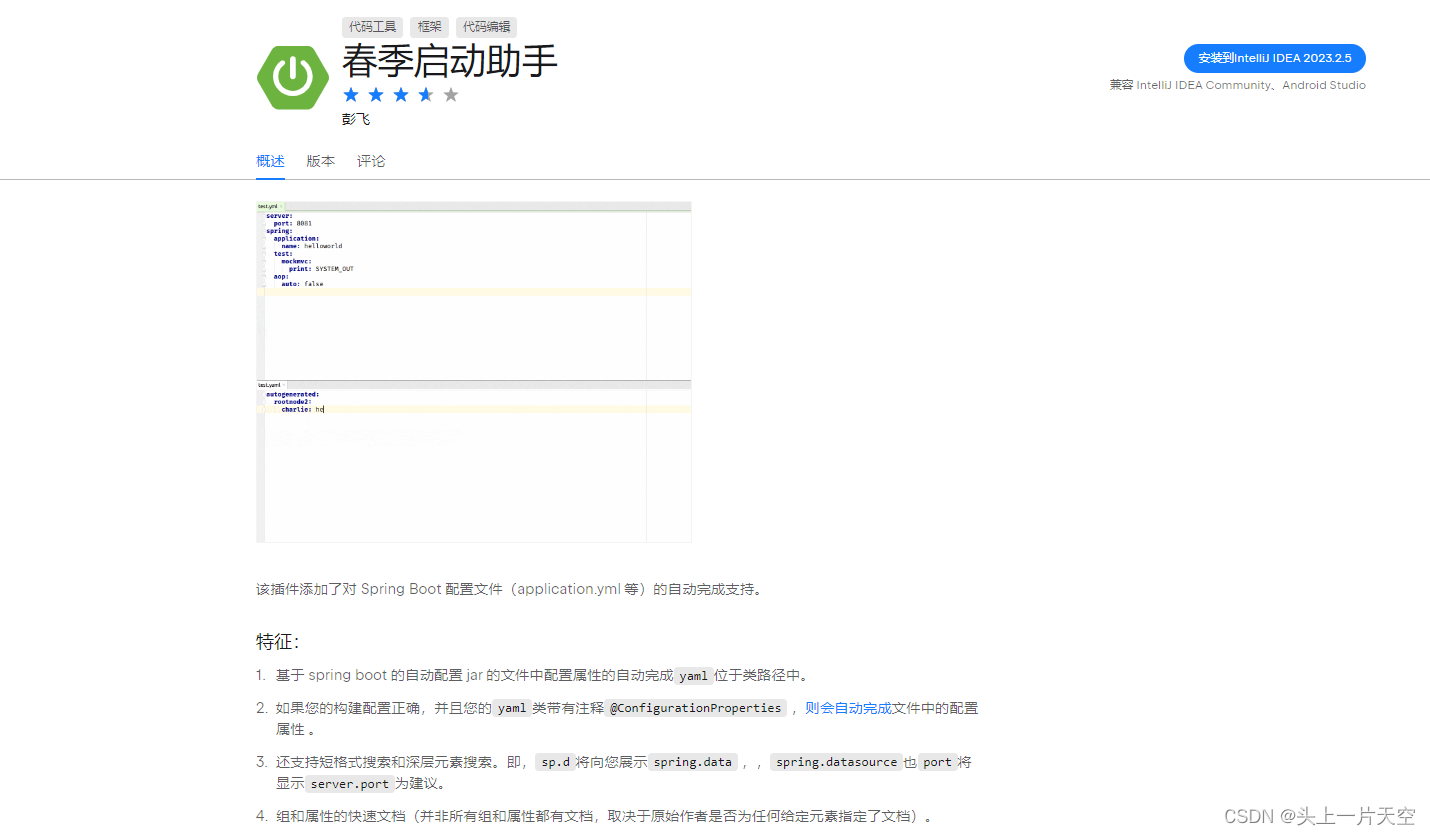Click the yaml inline code badge
This screenshot has width=1430, height=835.
pyautogui.click(x=693, y=675)
